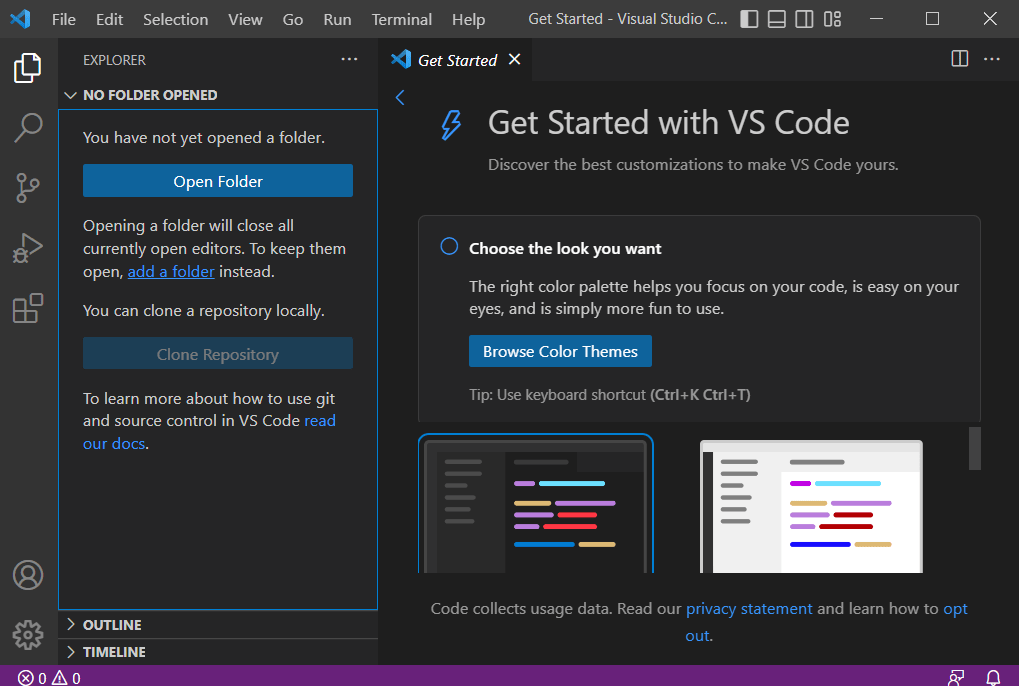Open the Go menu

[x=292, y=19]
